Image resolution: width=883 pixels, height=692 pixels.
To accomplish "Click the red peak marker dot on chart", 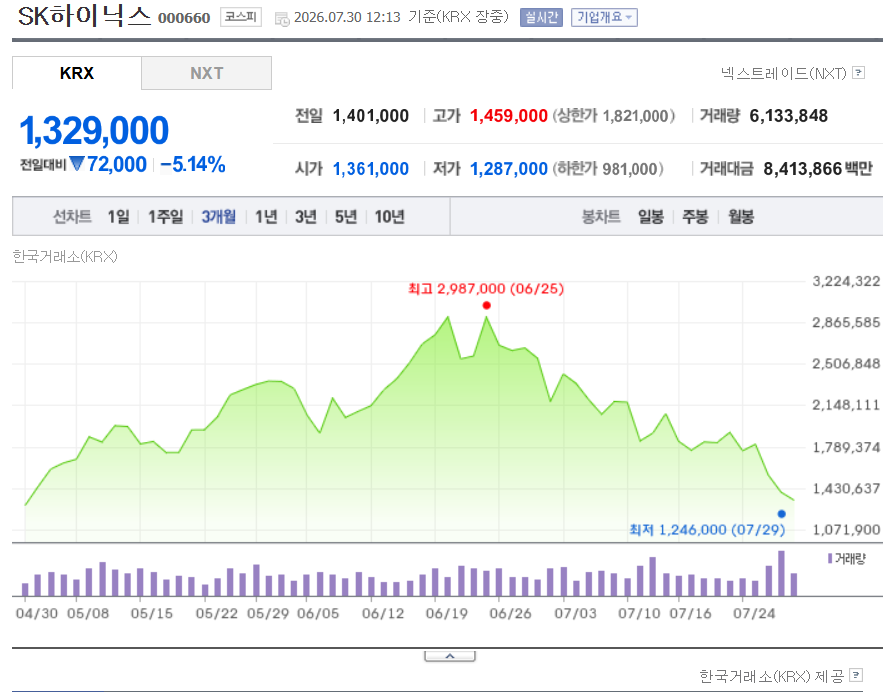I will coord(487,306).
